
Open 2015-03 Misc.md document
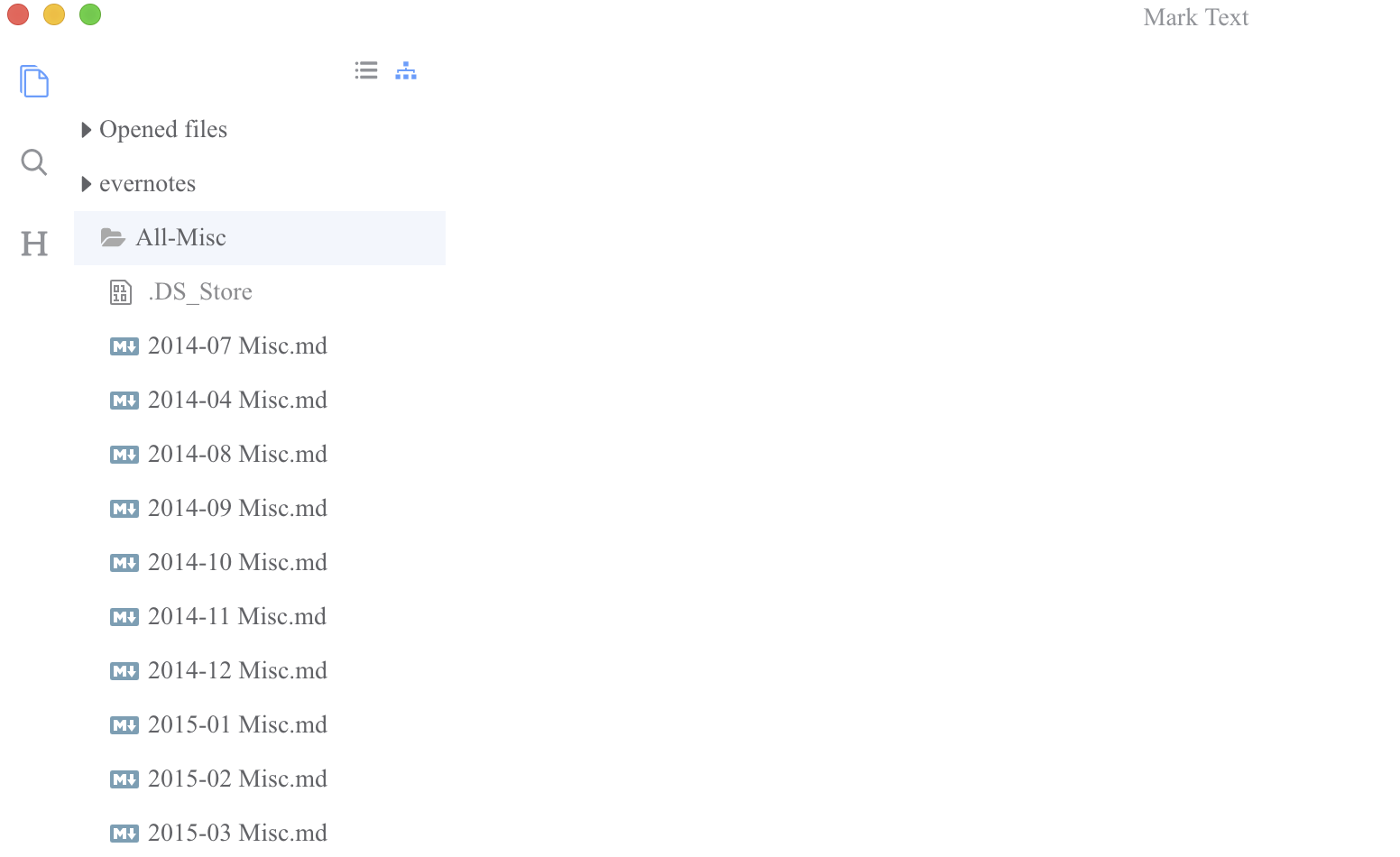click(237, 832)
